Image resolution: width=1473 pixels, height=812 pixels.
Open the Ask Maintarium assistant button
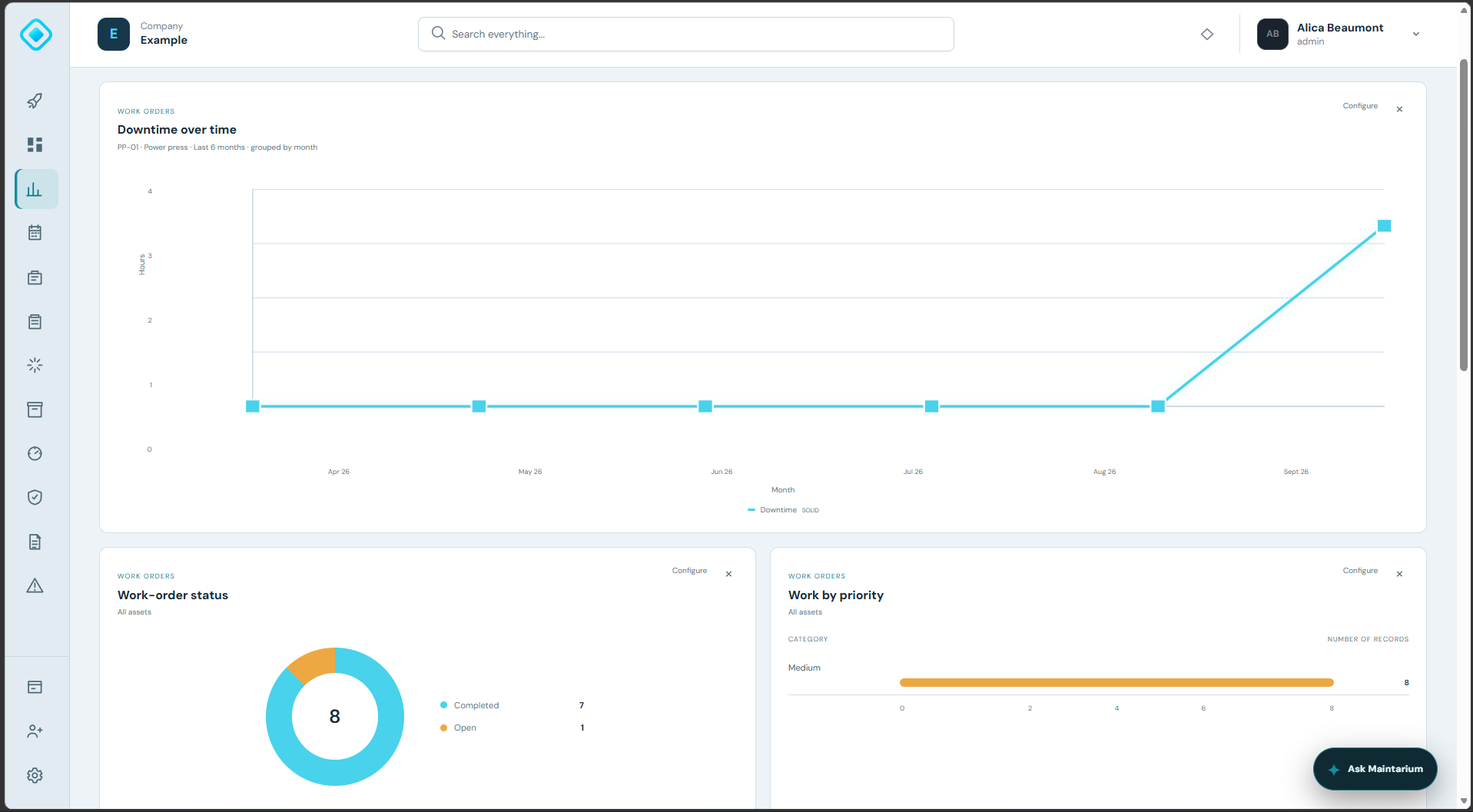coord(1375,769)
